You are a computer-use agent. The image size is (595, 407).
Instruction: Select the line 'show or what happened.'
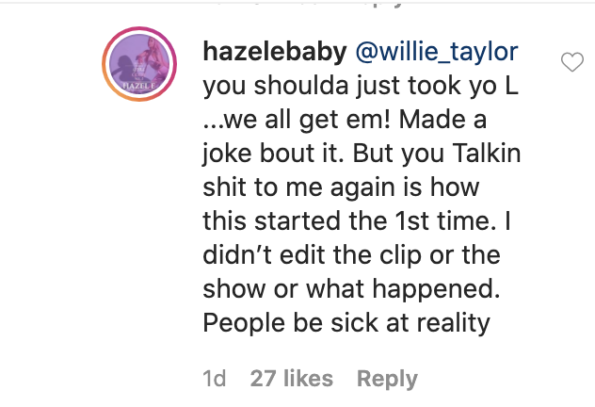pyautogui.click(x=351, y=289)
